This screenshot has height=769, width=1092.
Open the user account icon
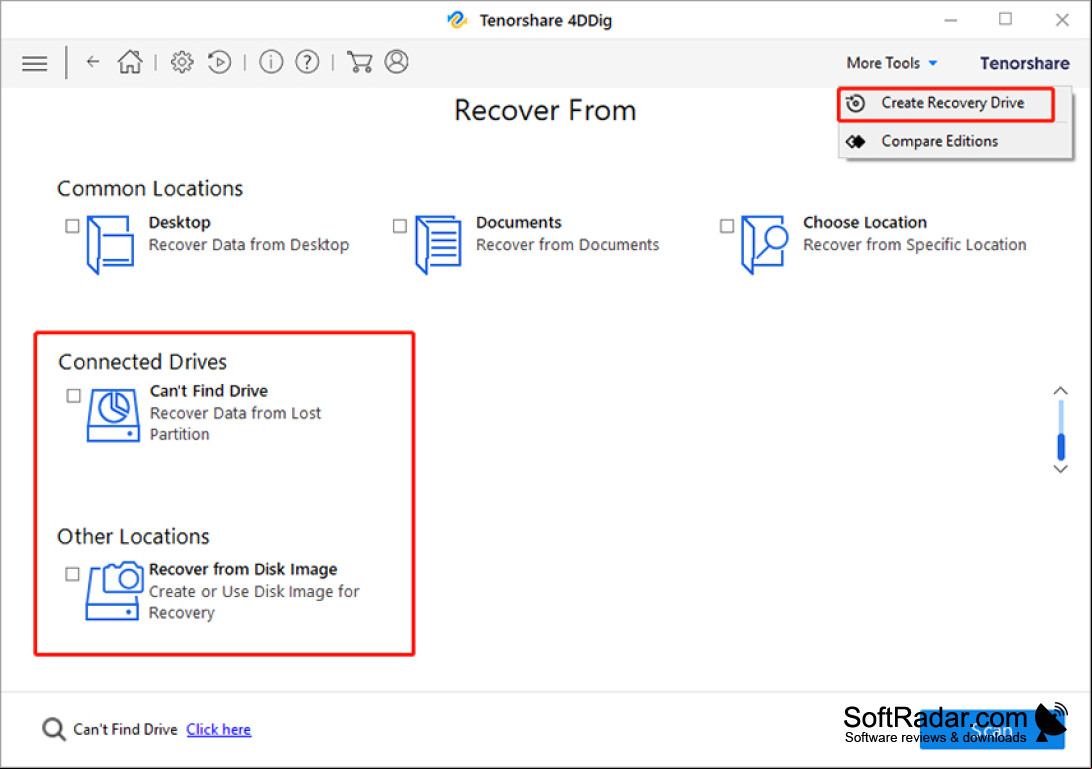(x=396, y=62)
